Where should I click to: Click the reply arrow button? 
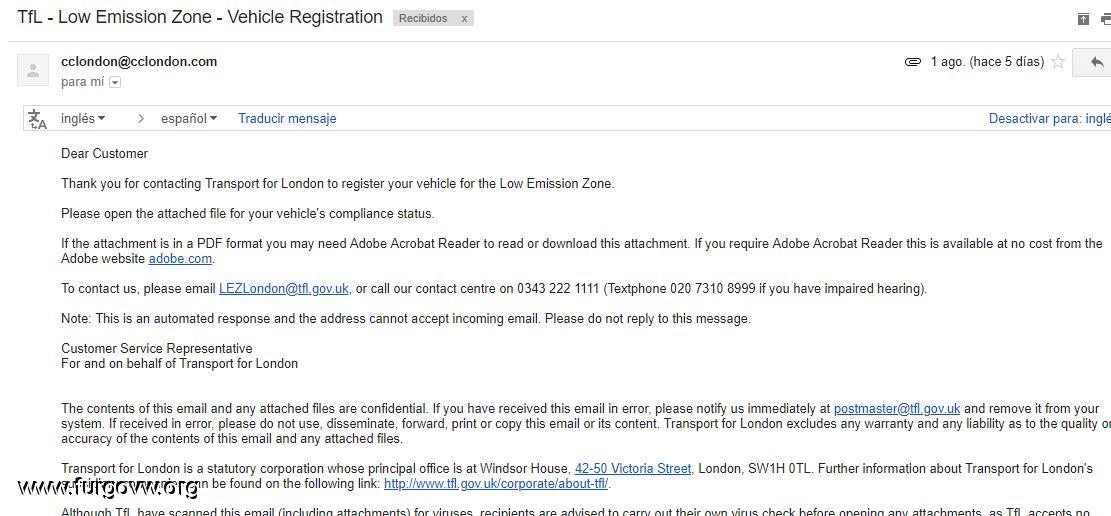[1095, 62]
